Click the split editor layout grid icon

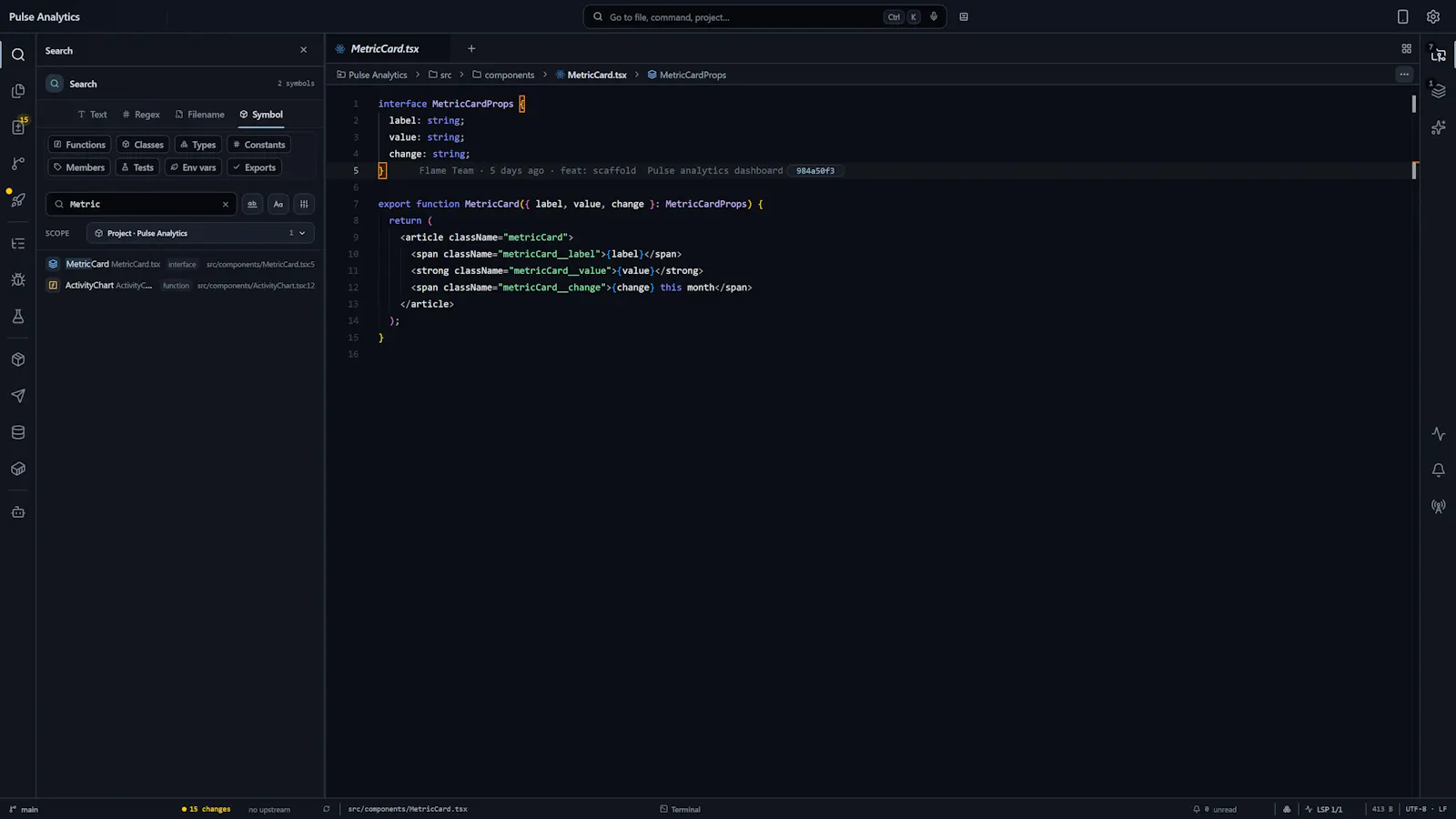(x=1407, y=49)
